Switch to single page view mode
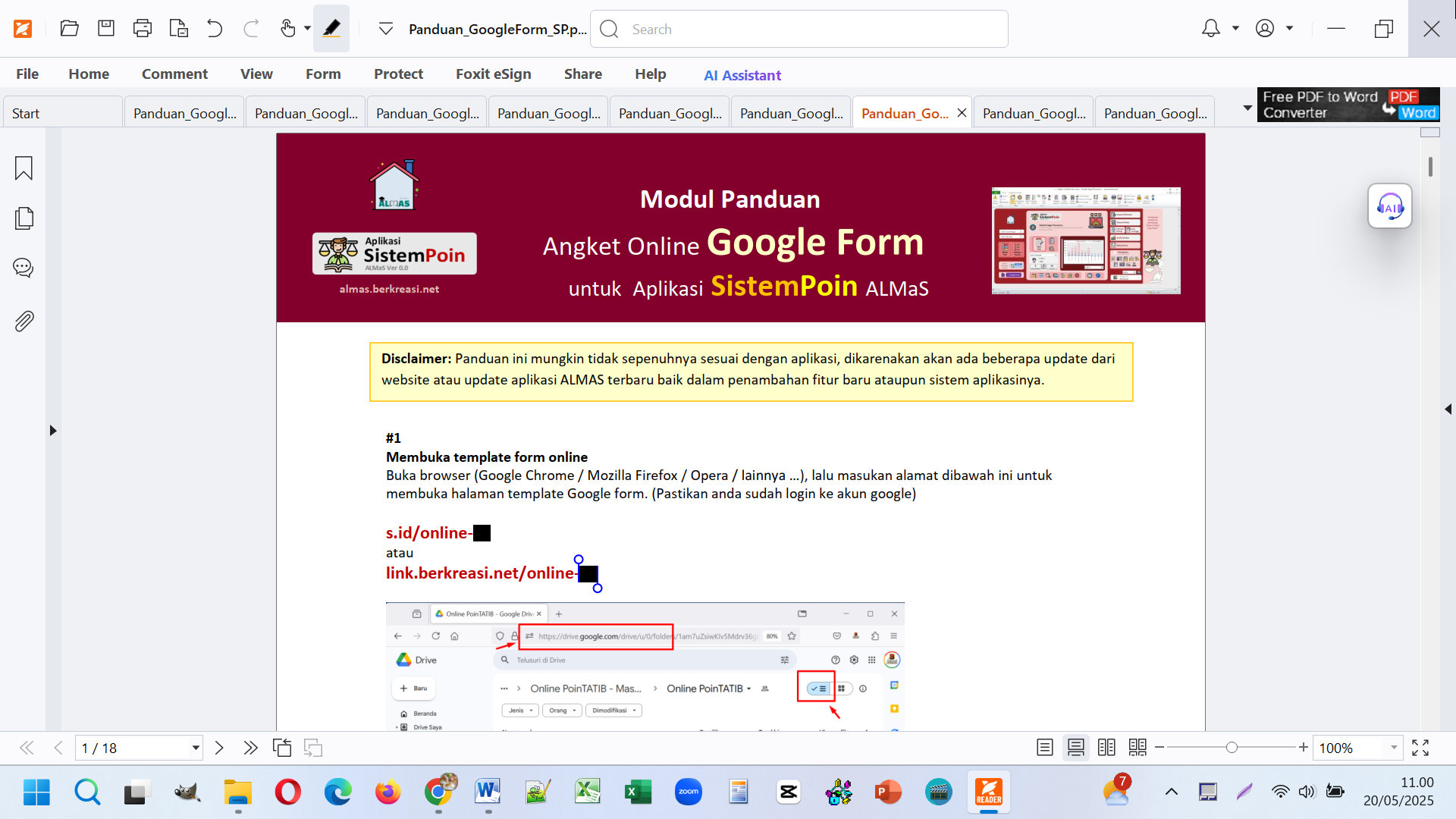This screenshot has height=819, width=1456. point(1044,748)
